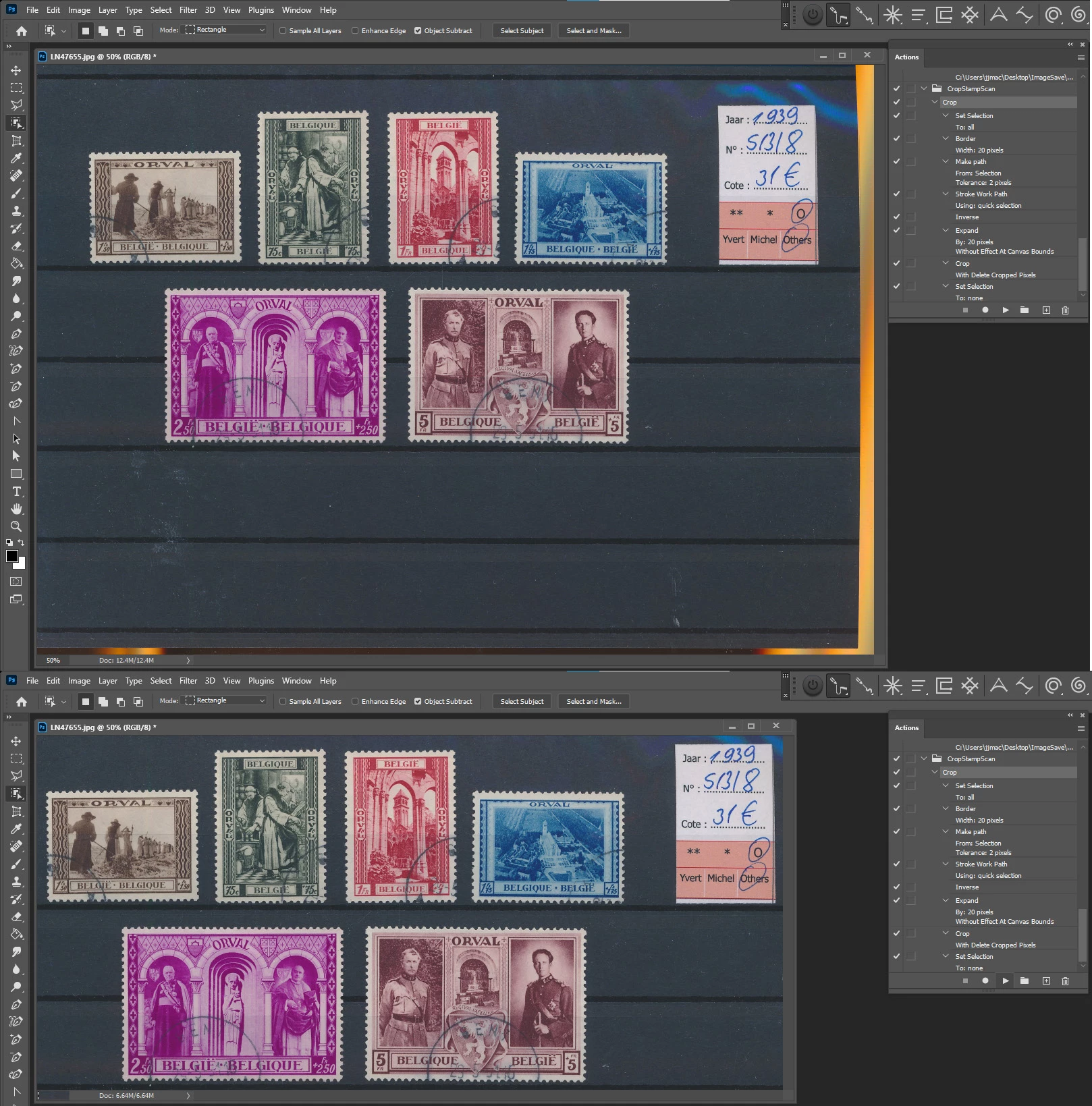The height and width of the screenshot is (1106, 1092).
Task: Open tool preset picker arrow in upper options bar
Action: pyautogui.click(x=63, y=31)
